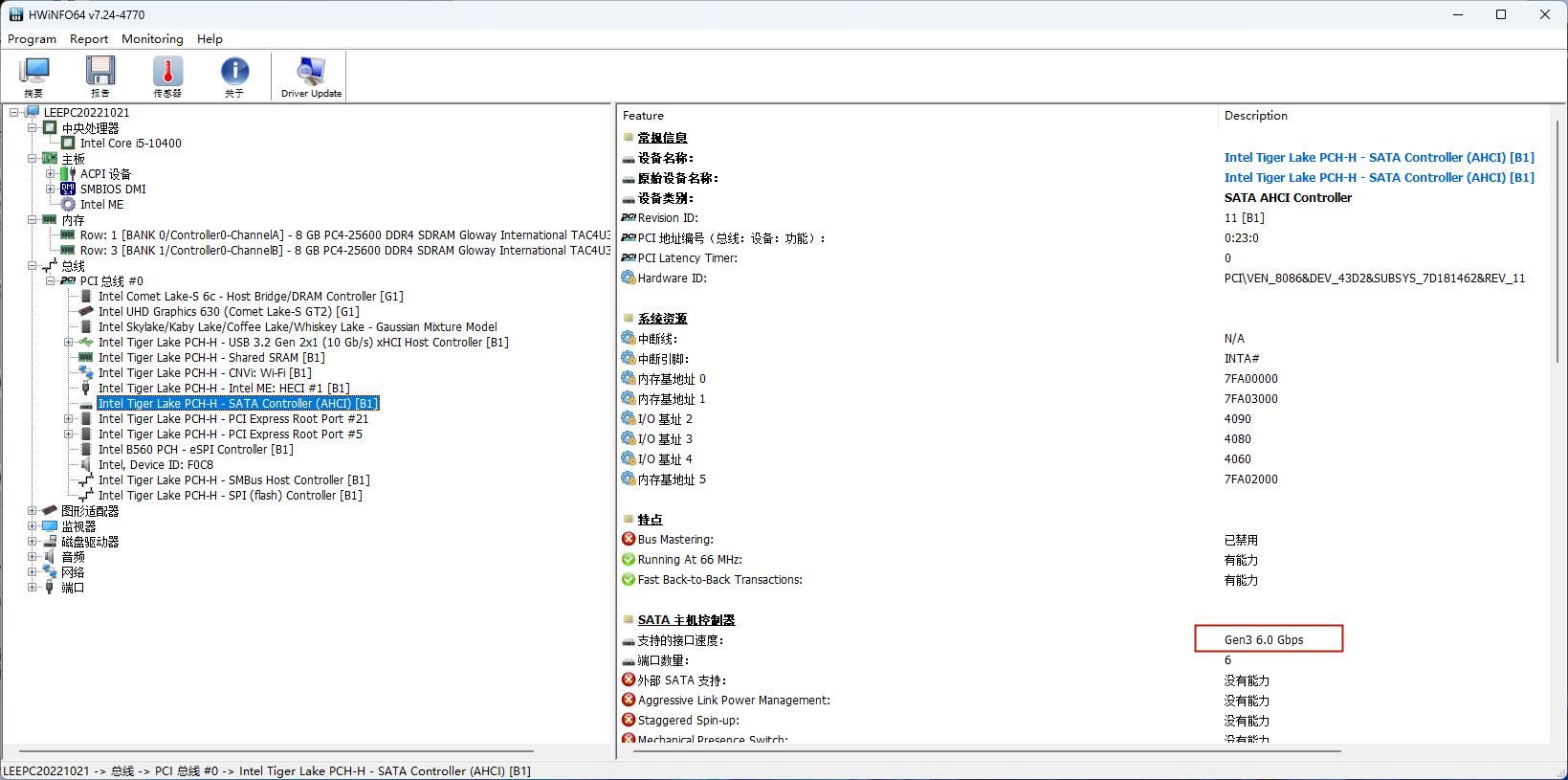Select the SMBus Host Controller entry
This screenshot has width=1568, height=780.
(x=233, y=480)
